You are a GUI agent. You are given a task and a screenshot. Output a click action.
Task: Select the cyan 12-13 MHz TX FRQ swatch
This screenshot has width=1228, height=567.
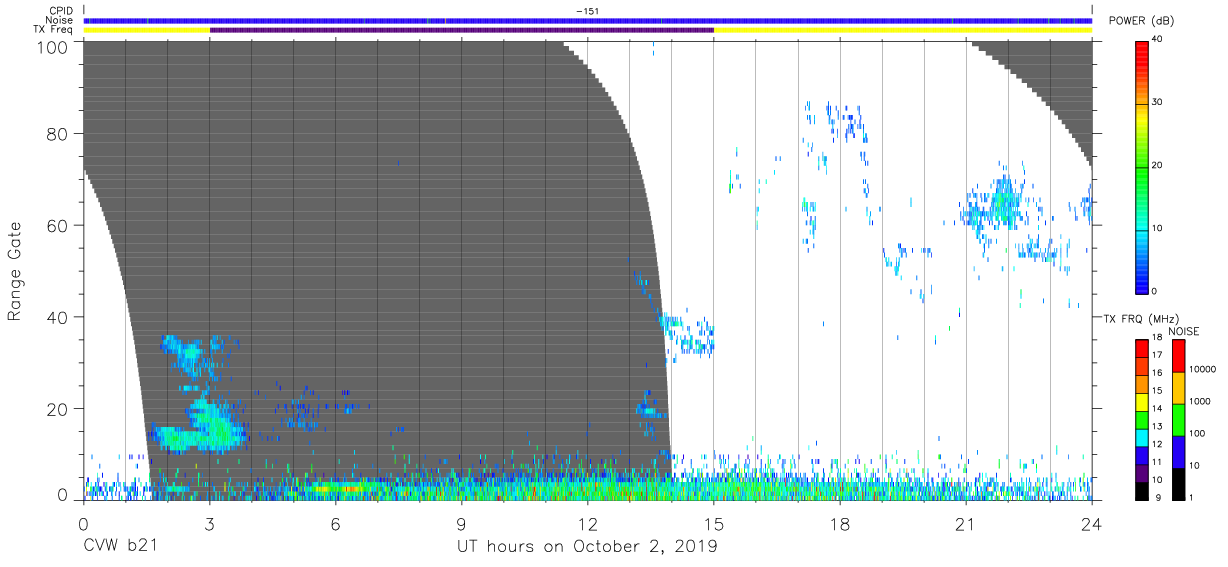(1142, 437)
